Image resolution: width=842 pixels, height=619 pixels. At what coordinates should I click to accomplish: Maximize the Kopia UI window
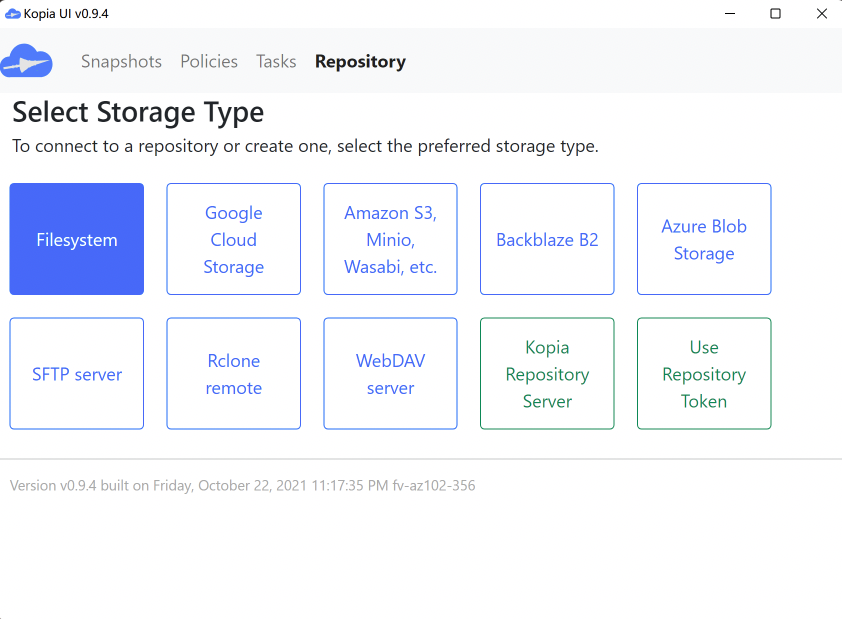[x=775, y=14]
